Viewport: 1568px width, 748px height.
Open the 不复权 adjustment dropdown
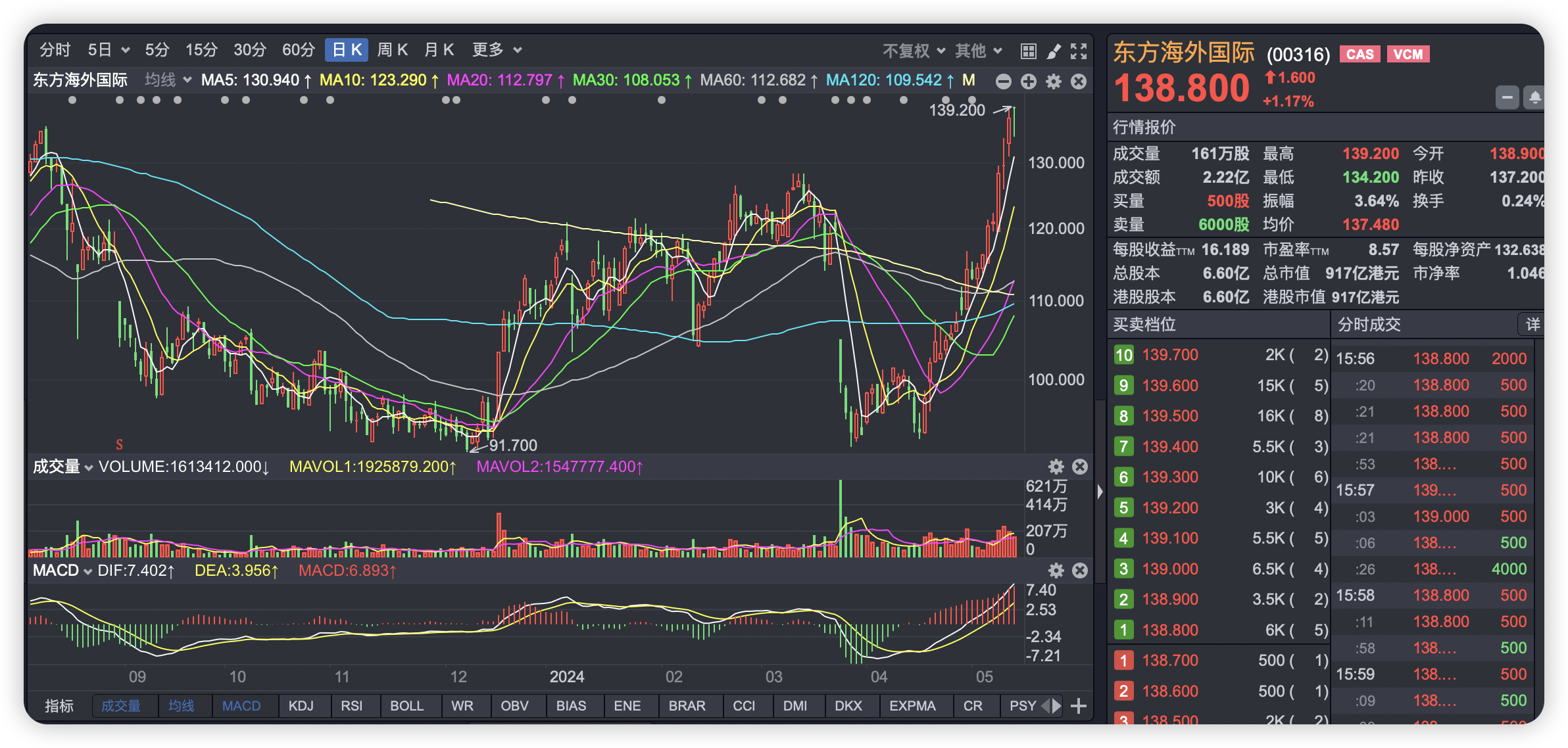[914, 51]
